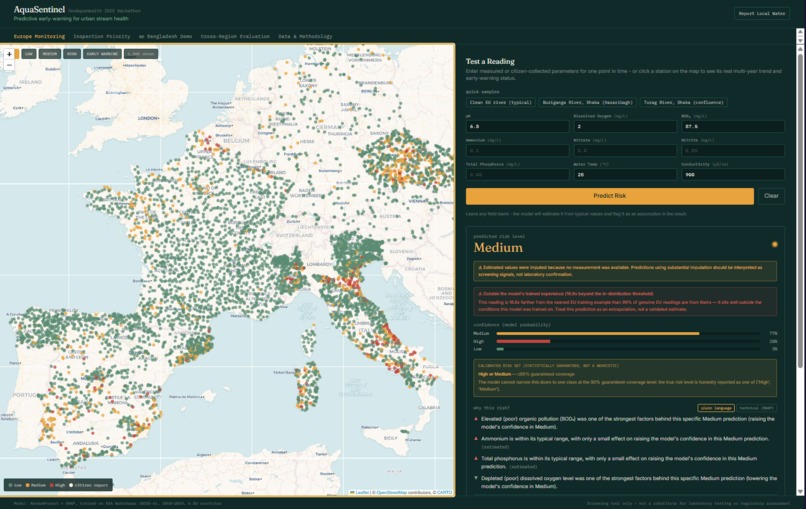Viewport: 806px width, 509px height.
Task: Click the 'Medium' predicted risk level text
Action: [498, 248]
